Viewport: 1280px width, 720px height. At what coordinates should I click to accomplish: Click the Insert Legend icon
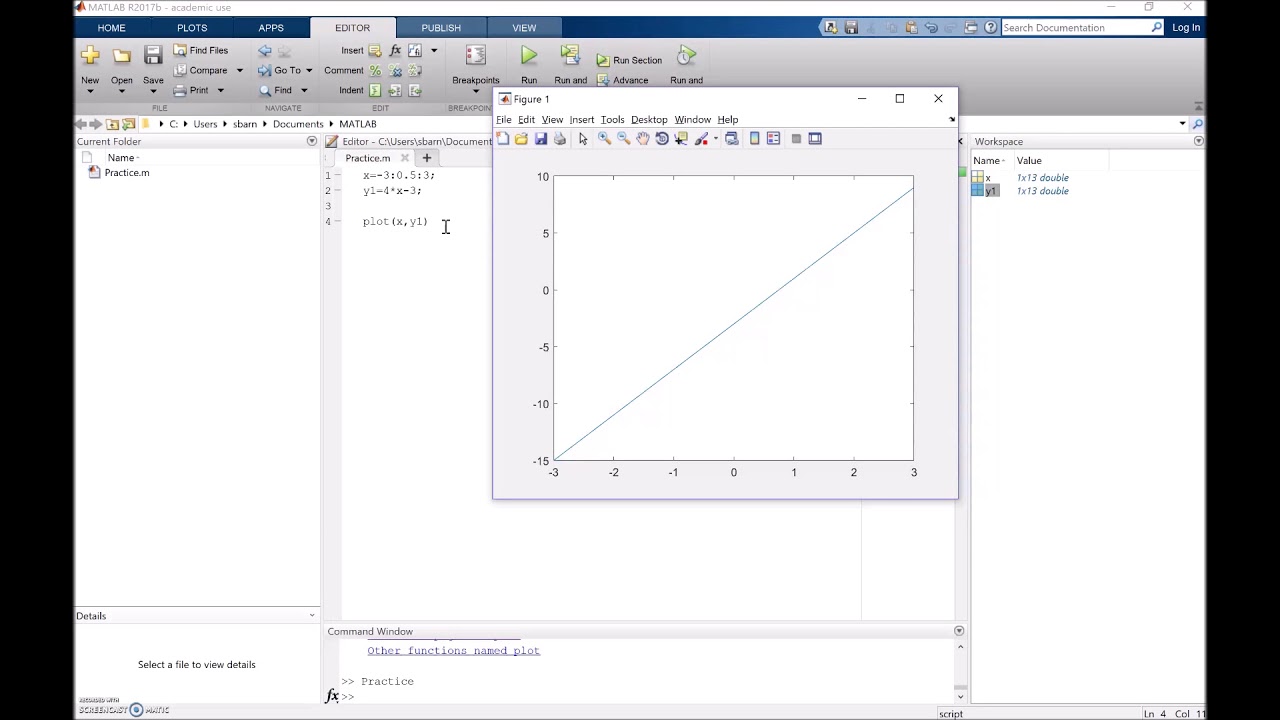pyautogui.click(x=774, y=139)
